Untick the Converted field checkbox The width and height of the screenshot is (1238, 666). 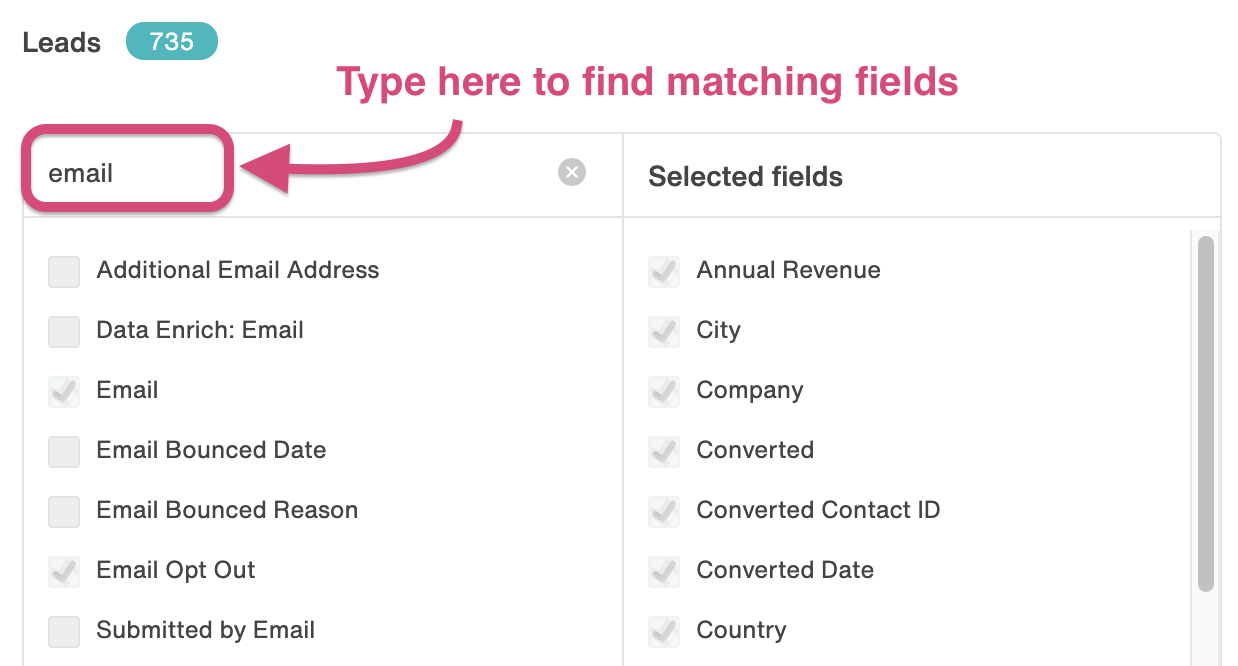[664, 451]
